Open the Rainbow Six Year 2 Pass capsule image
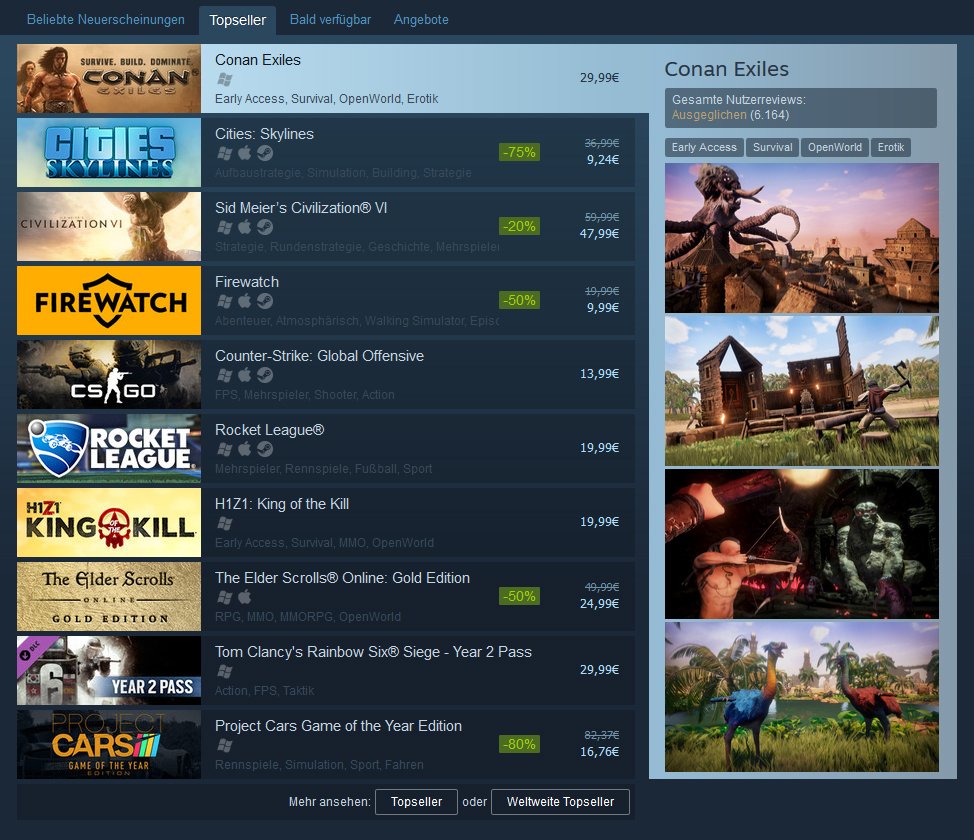 [109, 670]
